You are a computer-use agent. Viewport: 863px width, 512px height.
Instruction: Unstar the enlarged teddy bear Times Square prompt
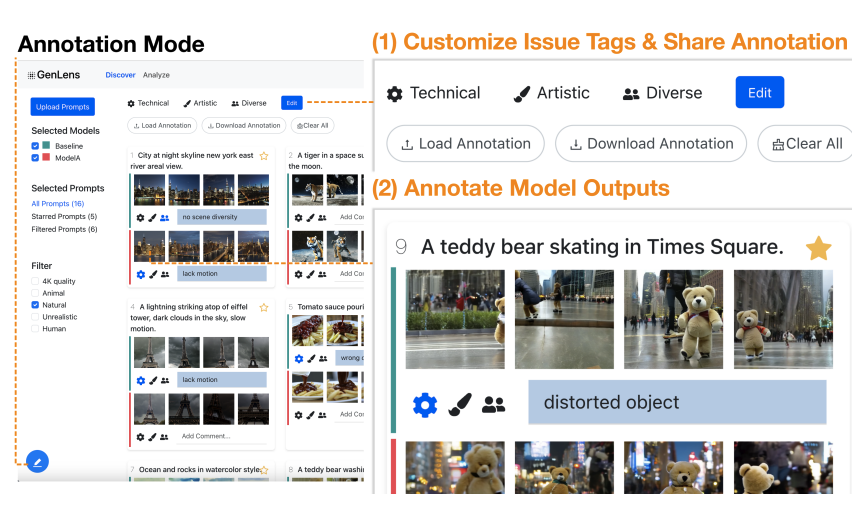(818, 248)
